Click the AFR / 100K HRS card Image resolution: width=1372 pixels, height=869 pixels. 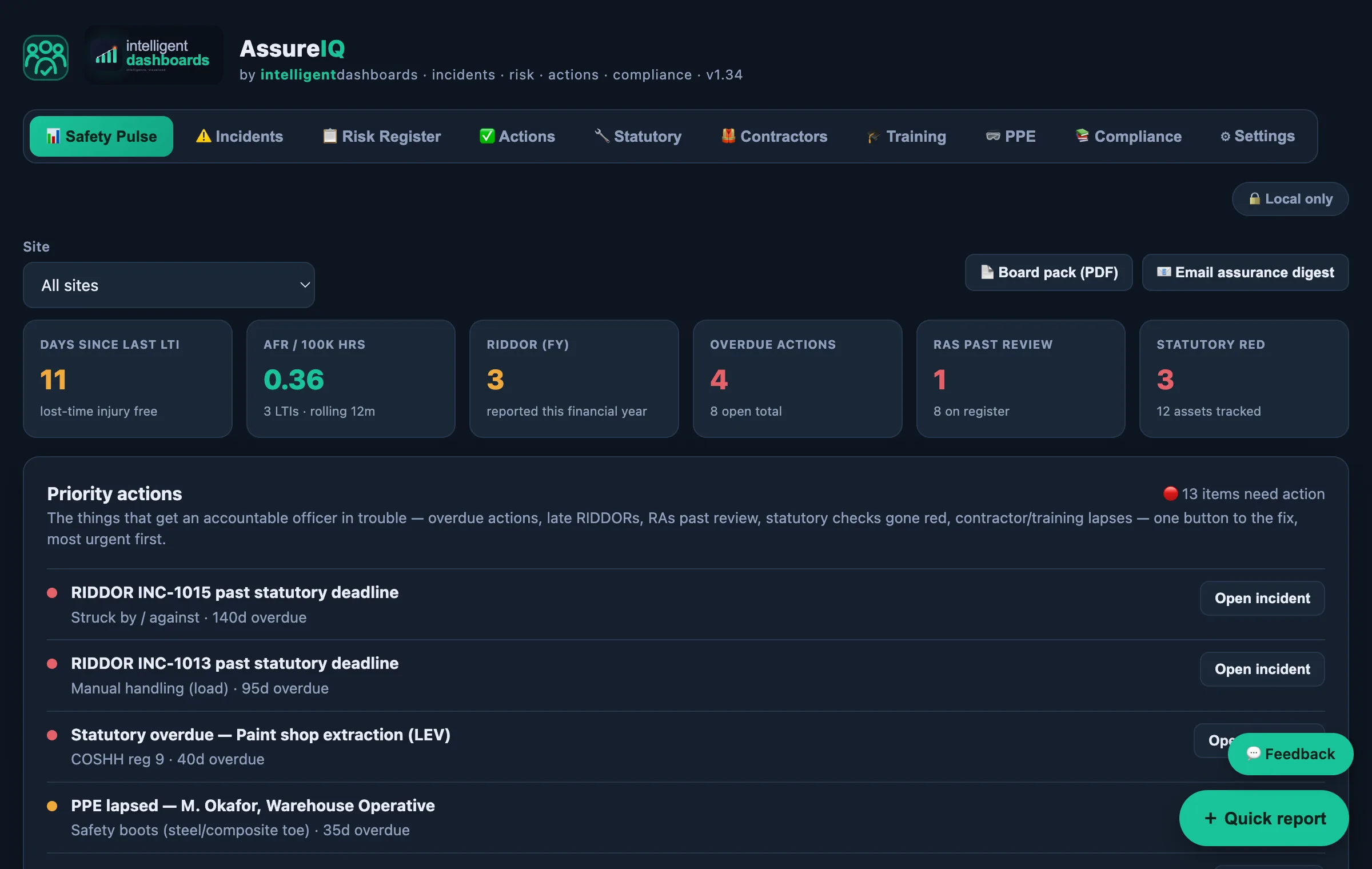click(351, 378)
